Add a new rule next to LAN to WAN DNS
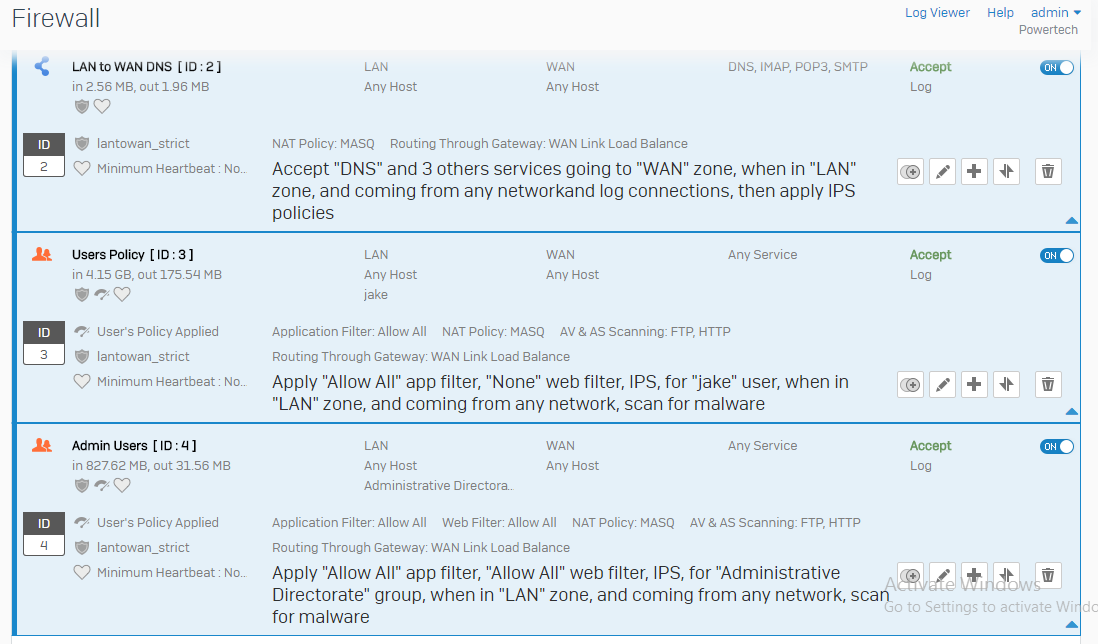This screenshot has height=644, width=1098. click(974, 172)
